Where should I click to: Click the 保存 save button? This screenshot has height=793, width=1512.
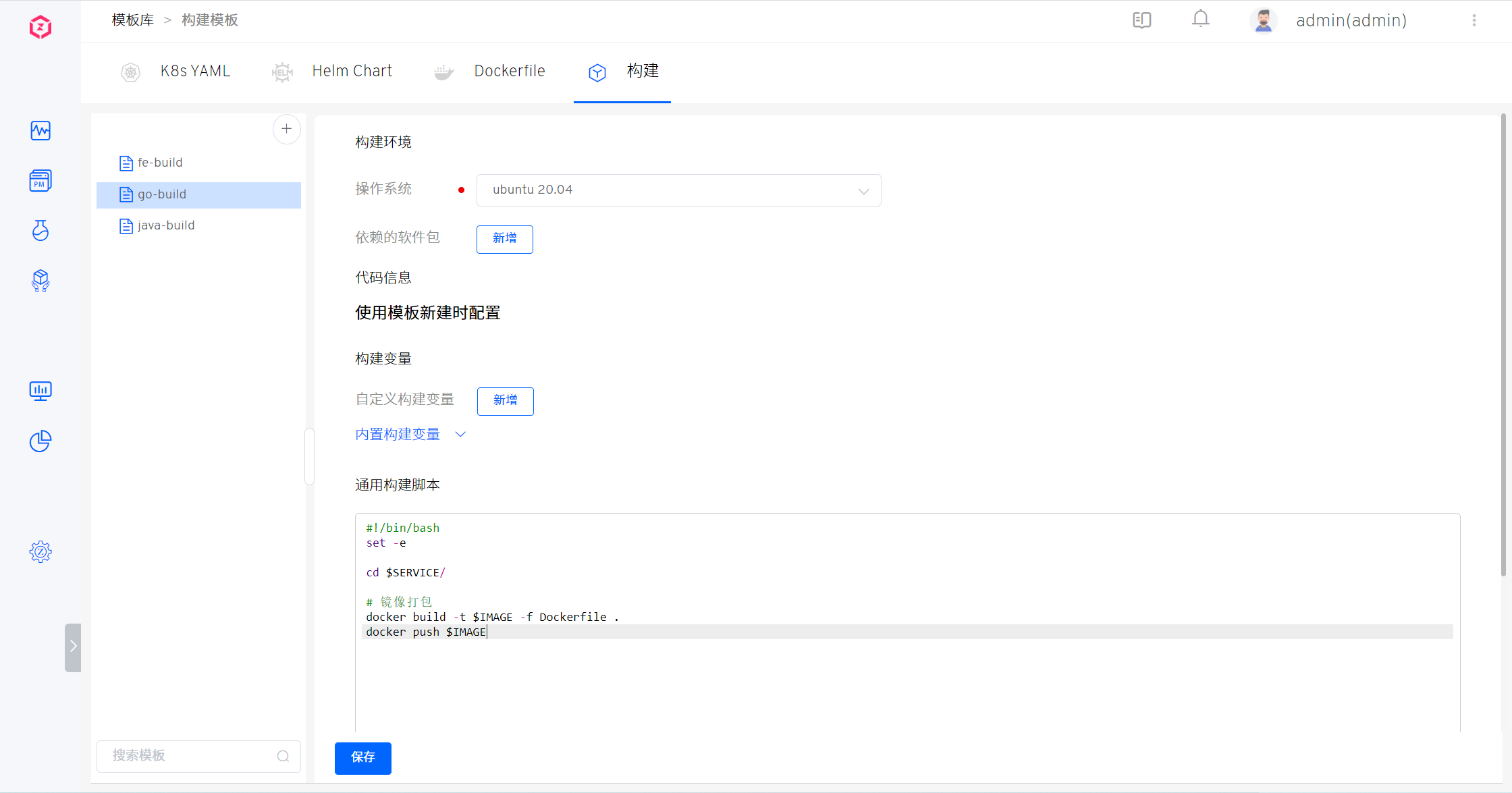pos(362,757)
